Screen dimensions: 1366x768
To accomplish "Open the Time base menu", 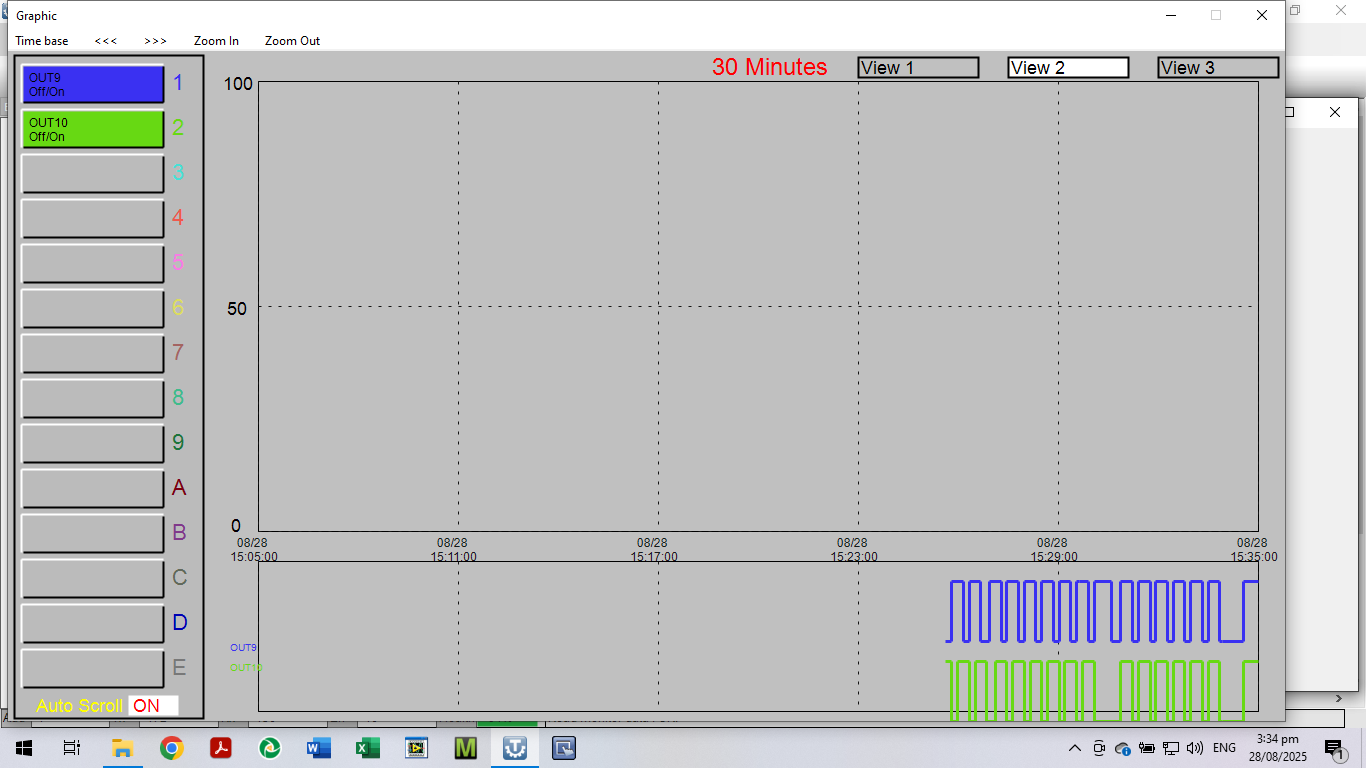I will point(42,41).
